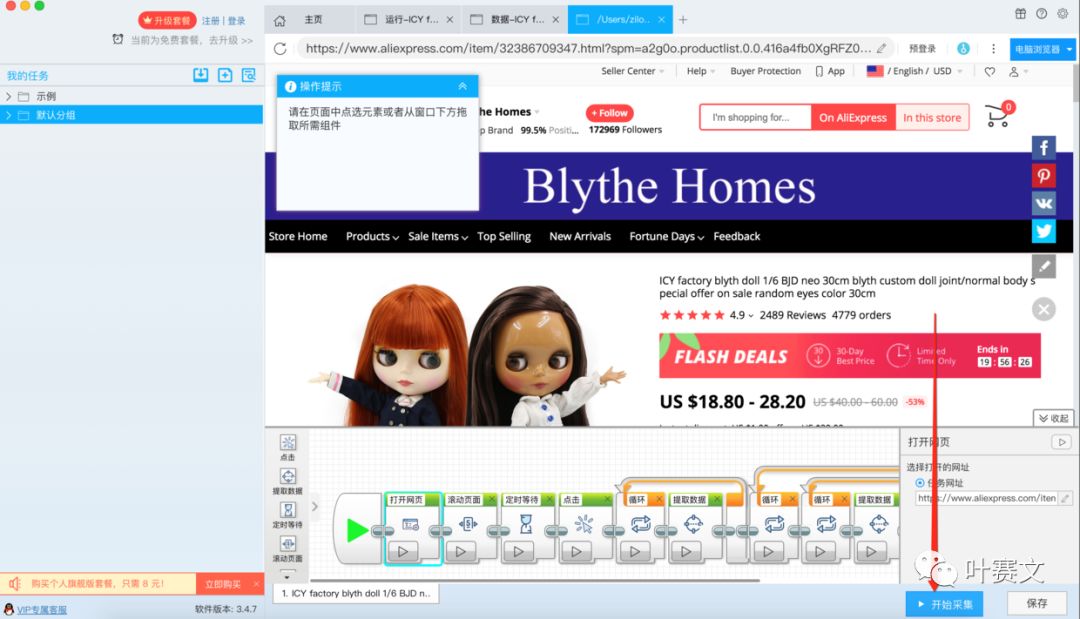Screen dimensions: 1080x619
Task: Switch to 主页 tab
Action: pyautogui.click(x=313, y=20)
